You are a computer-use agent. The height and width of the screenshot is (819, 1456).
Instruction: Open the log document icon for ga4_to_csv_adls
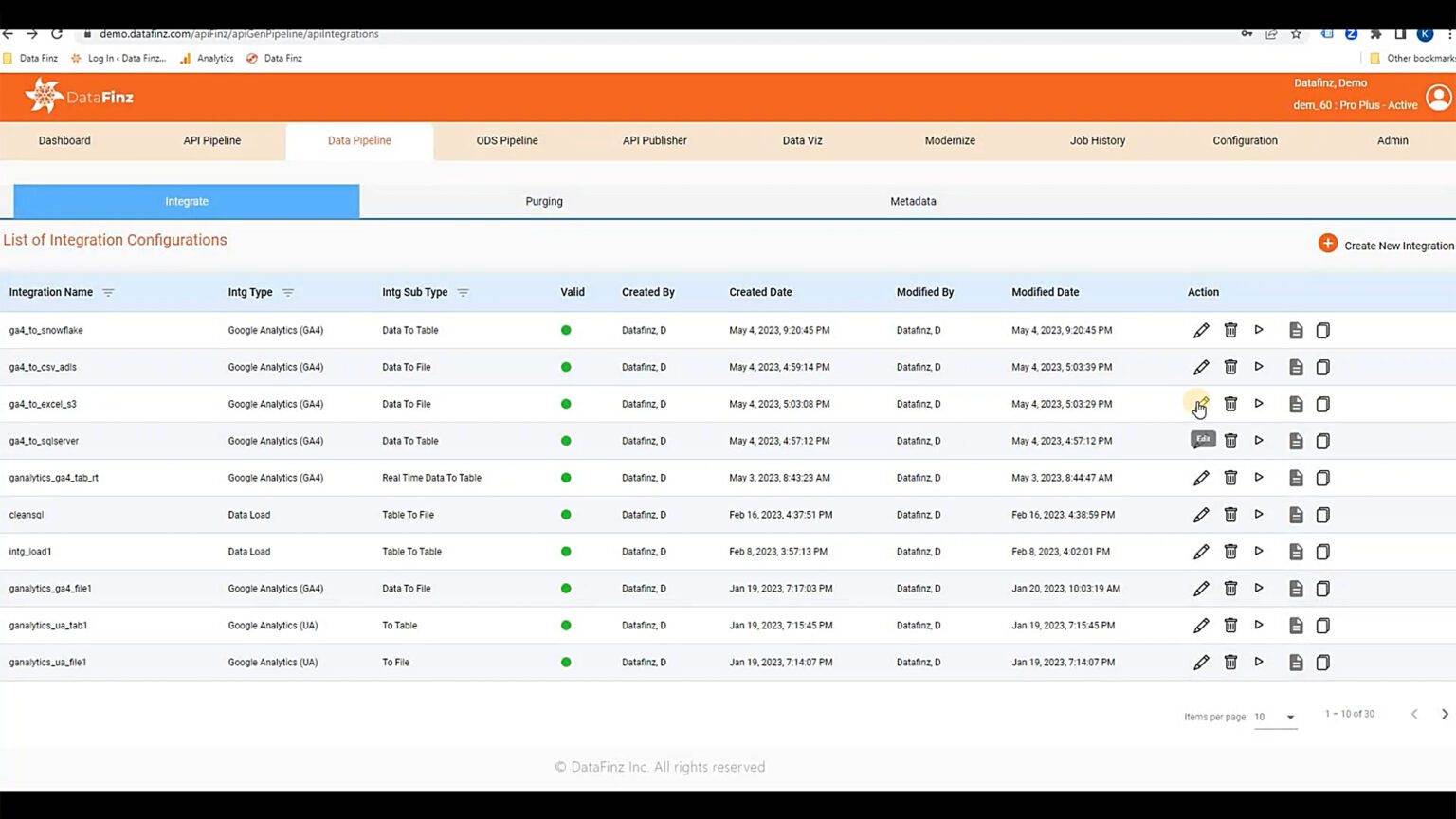[x=1296, y=367]
